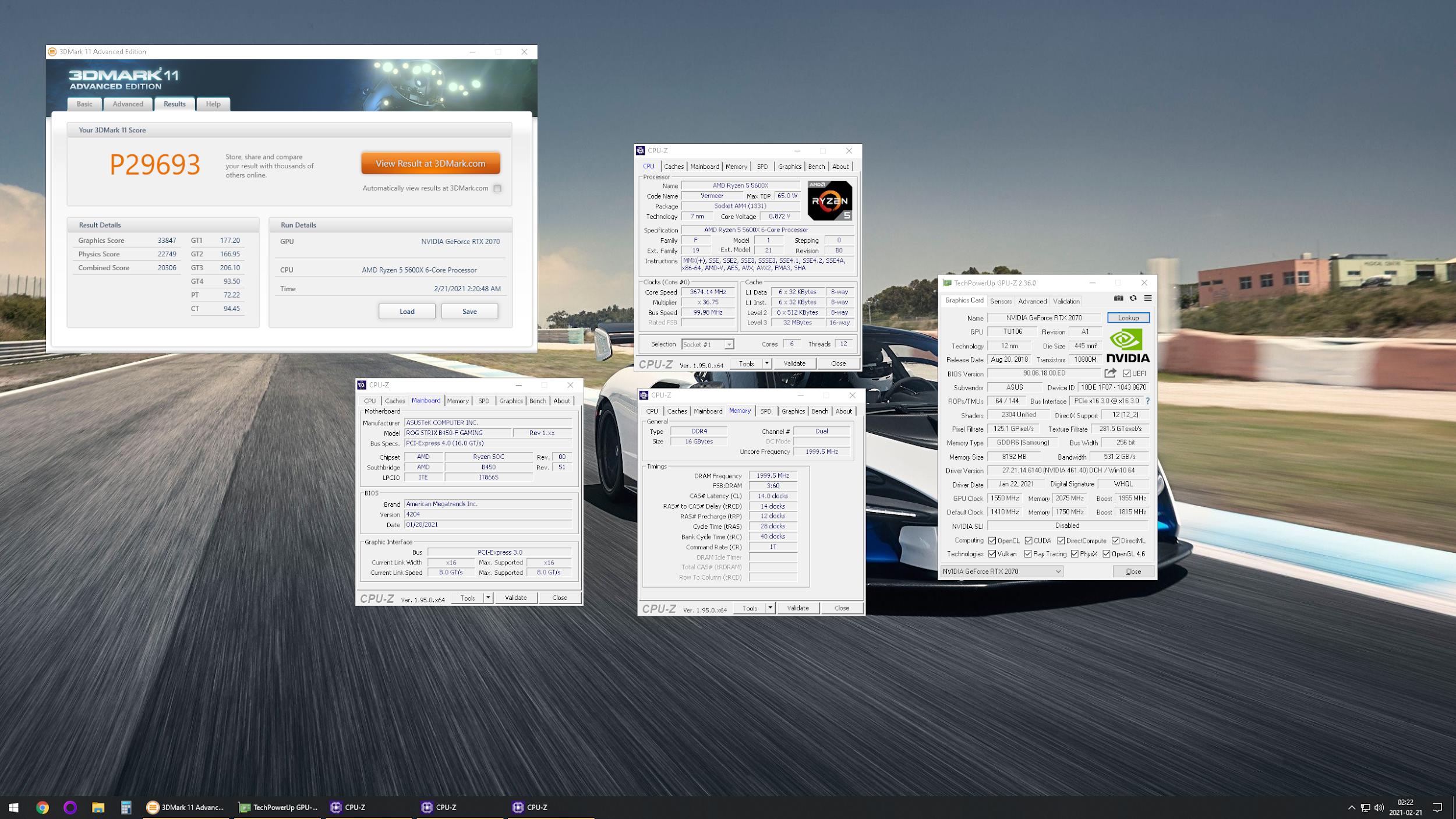This screenshot has width=1456, height=819.
Task: Click Load button in 3DMark Run Details
Action: pyautogui.click(x=407, y=312)
